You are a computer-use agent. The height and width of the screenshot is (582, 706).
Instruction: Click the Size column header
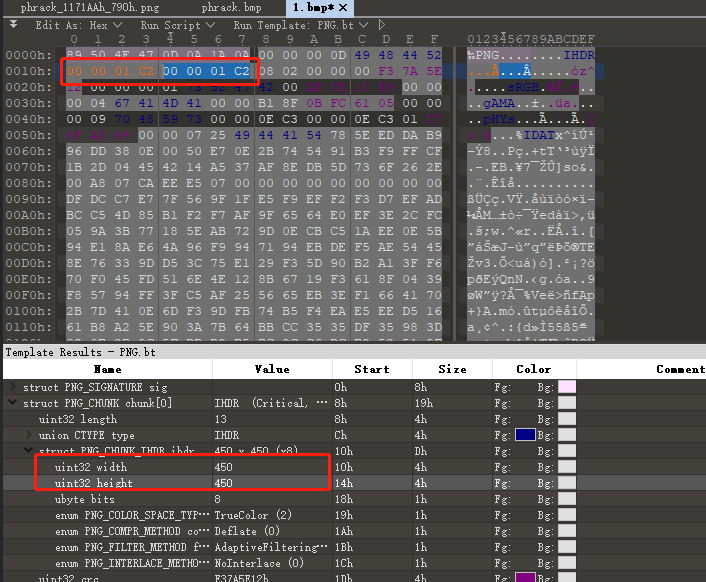452,369
